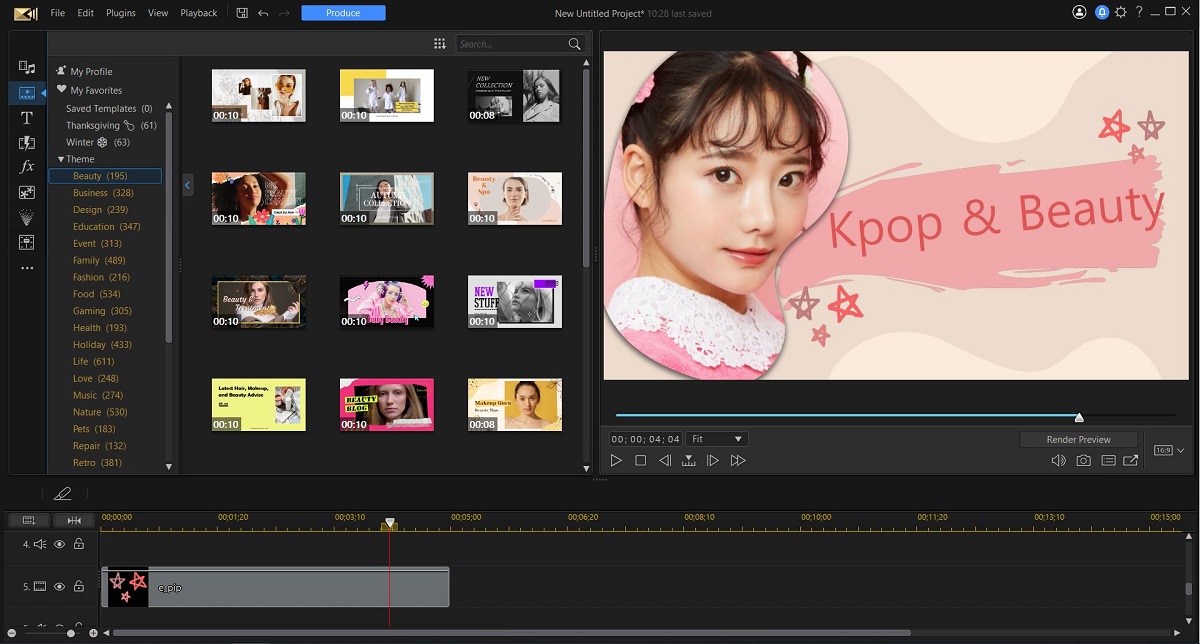This screenshot has height=644, width=1200.
Task: Open the Plugins menu
Action: [121, 13]
